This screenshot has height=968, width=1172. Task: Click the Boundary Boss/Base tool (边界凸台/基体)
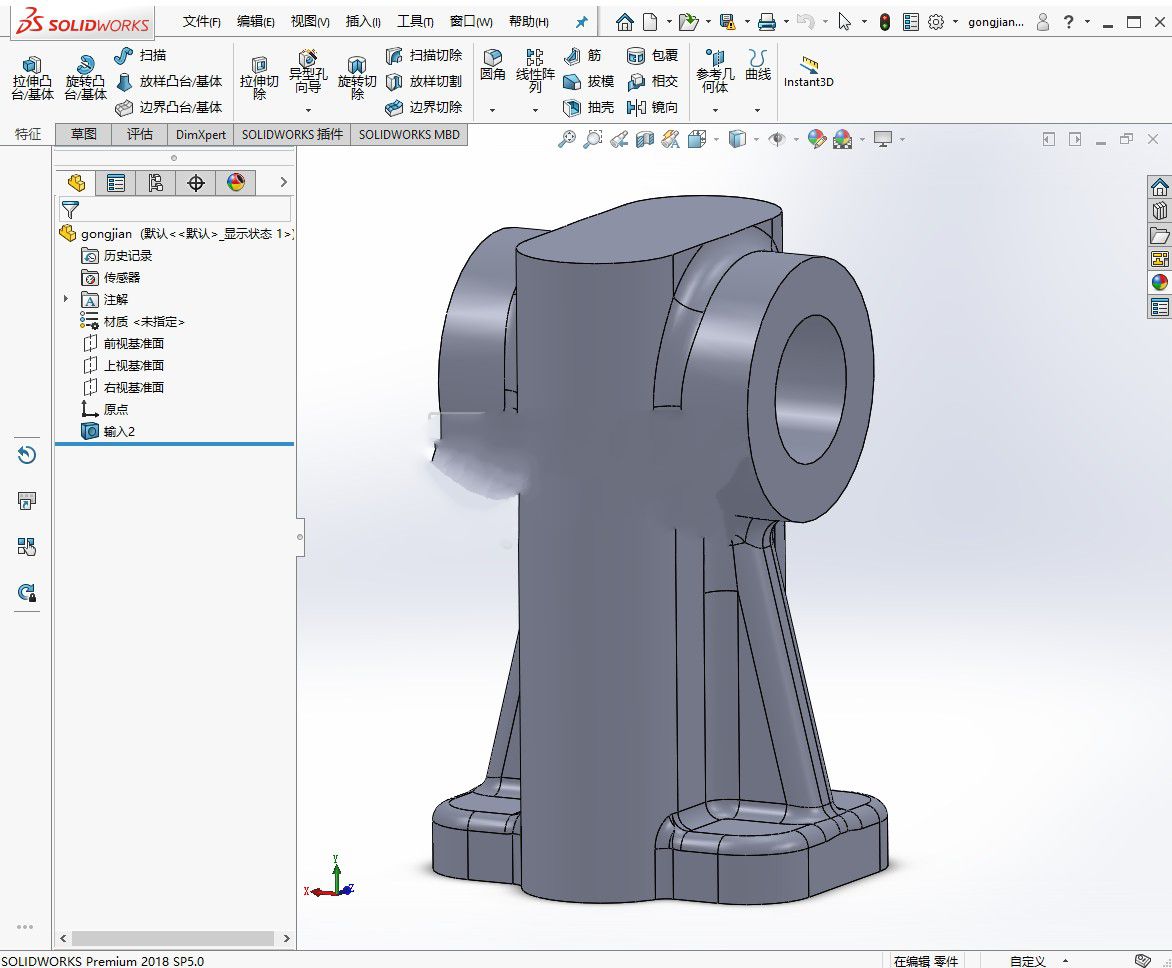coord(170,108)
